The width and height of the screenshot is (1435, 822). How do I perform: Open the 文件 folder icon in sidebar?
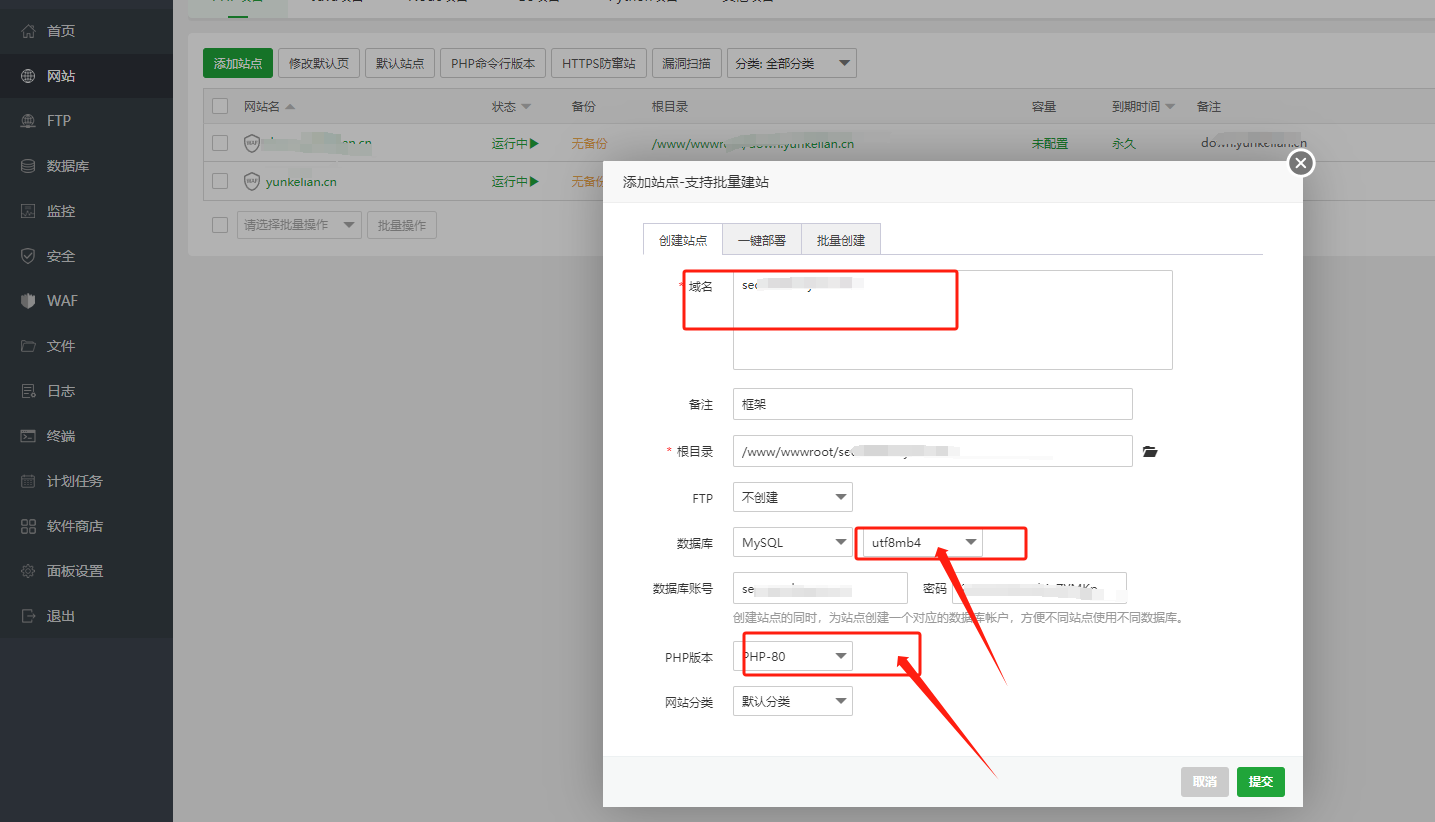tap(28, 346)
